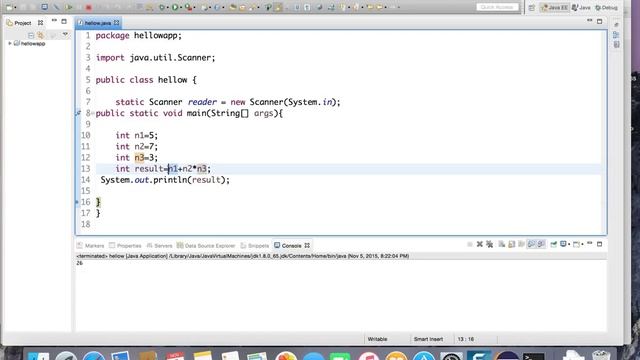Image resolution: width=640 pixels, height=360 pixels.
Task: Maximize the Console panel
Action: coord(600,244)
